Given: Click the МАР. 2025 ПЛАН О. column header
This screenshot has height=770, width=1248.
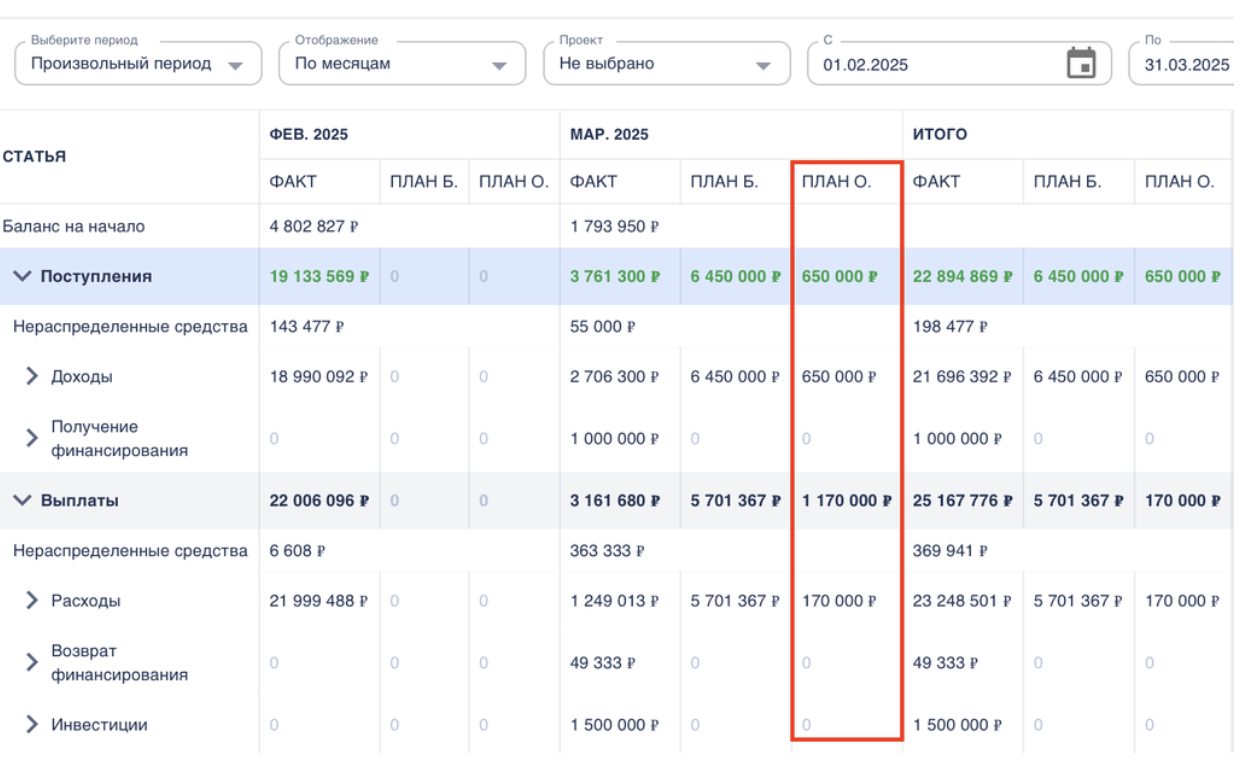Looking at the screenshot, I should [x=836, y=182].
